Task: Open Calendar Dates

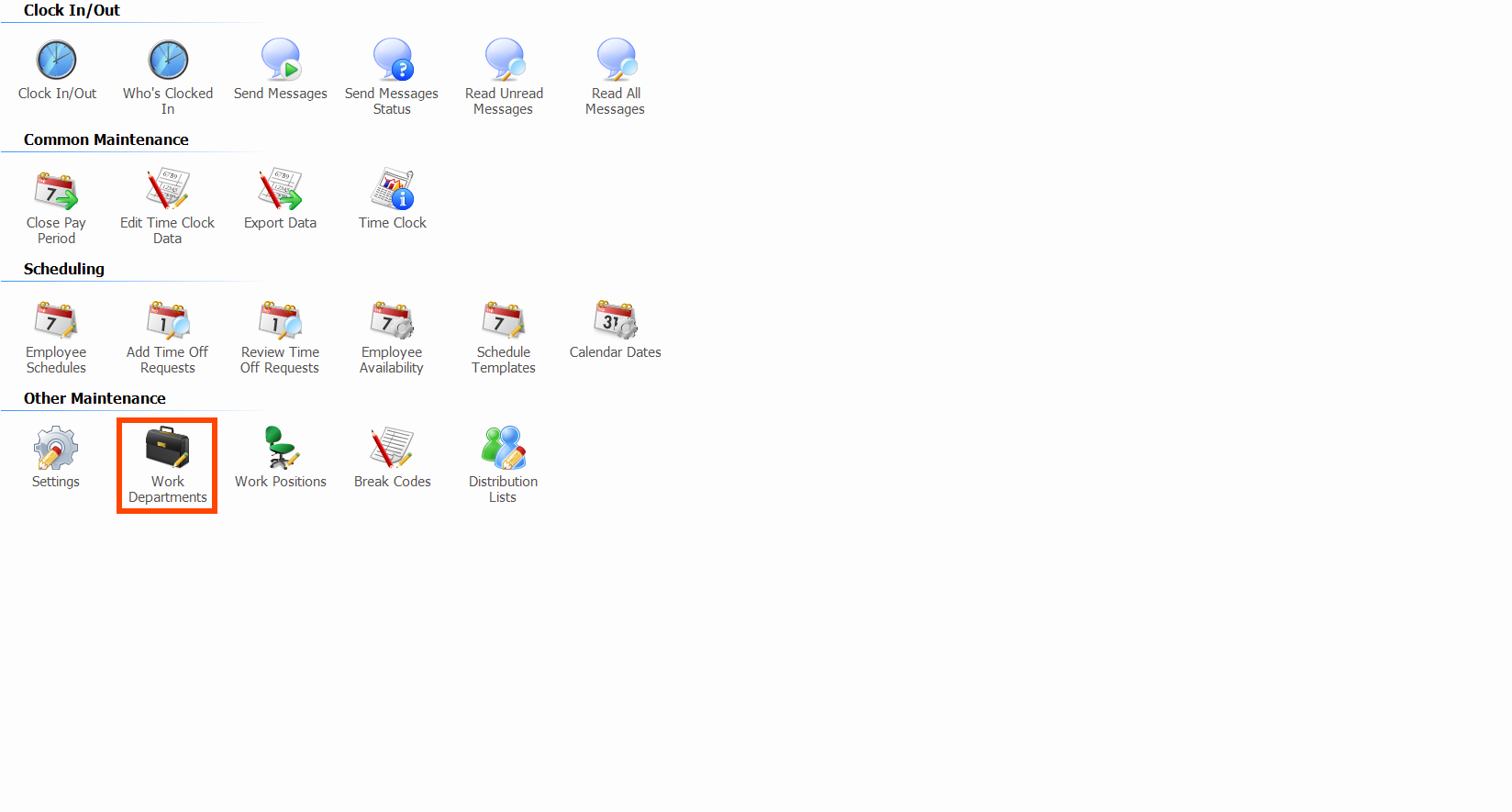Action: tap(616, 328)
